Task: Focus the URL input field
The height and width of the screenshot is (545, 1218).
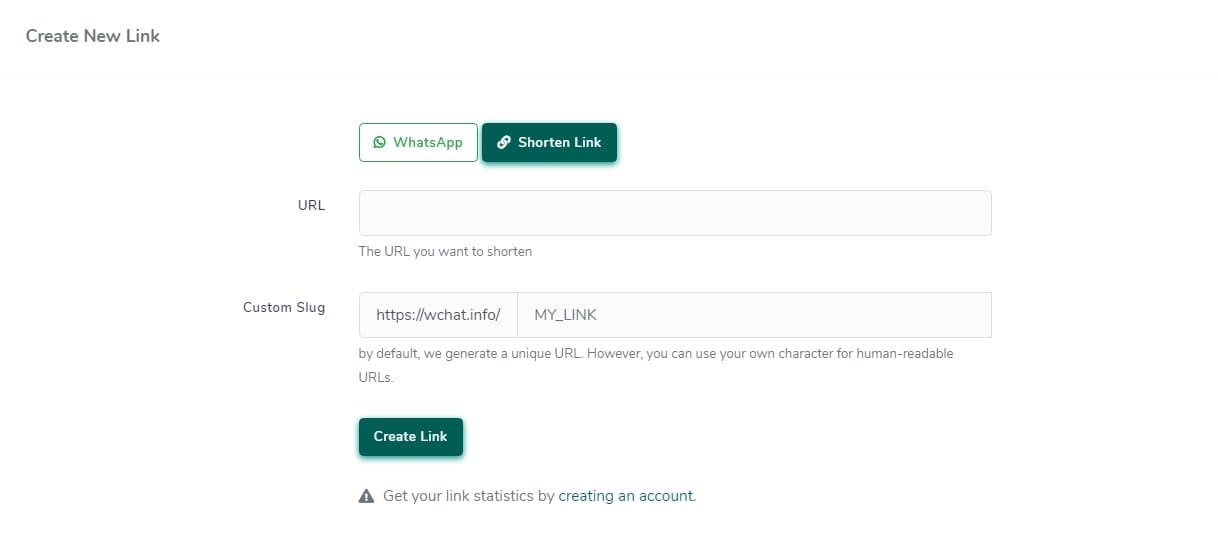Action: click(675, 213)
